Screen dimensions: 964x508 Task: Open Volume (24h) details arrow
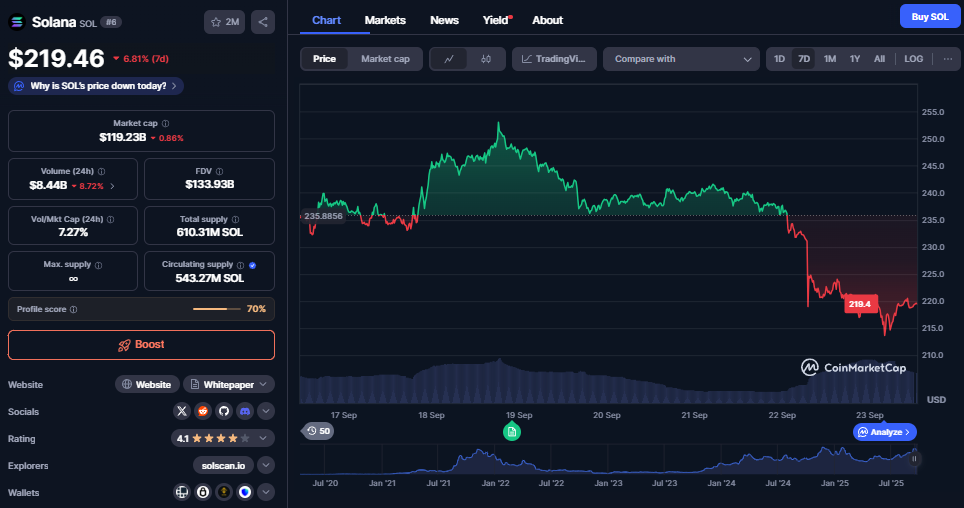point(112,186)
